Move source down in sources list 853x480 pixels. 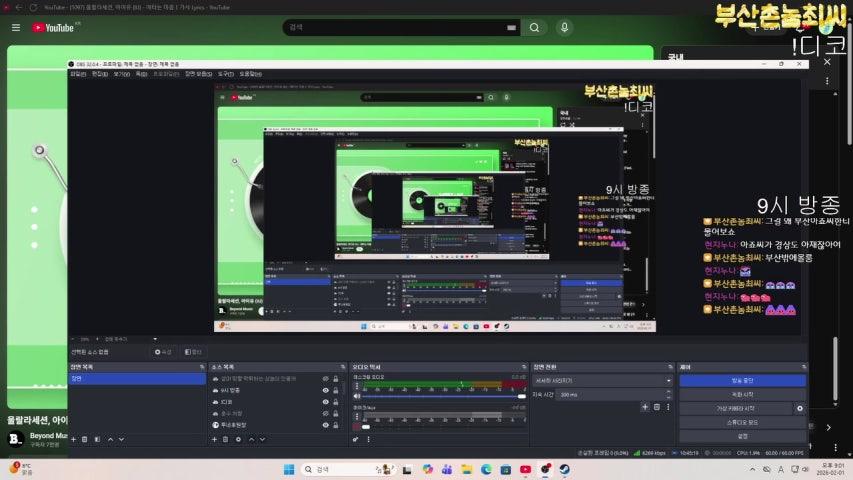click(262, 439)
